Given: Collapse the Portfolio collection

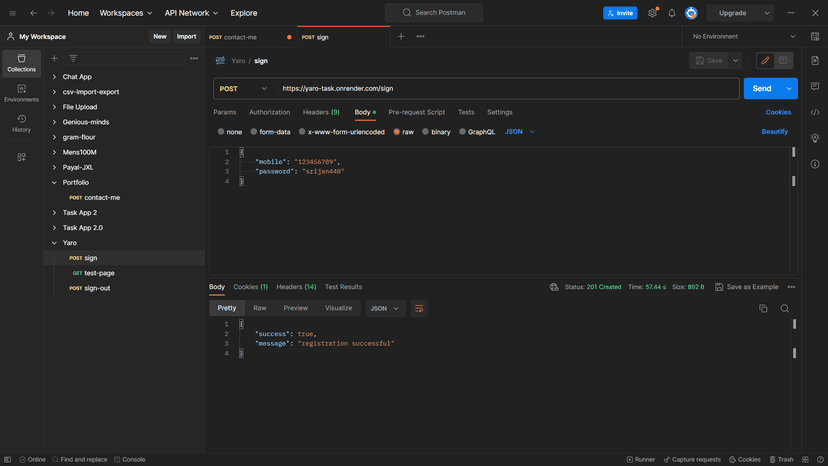Looking at the screenshot, I should tap(54, 182).
